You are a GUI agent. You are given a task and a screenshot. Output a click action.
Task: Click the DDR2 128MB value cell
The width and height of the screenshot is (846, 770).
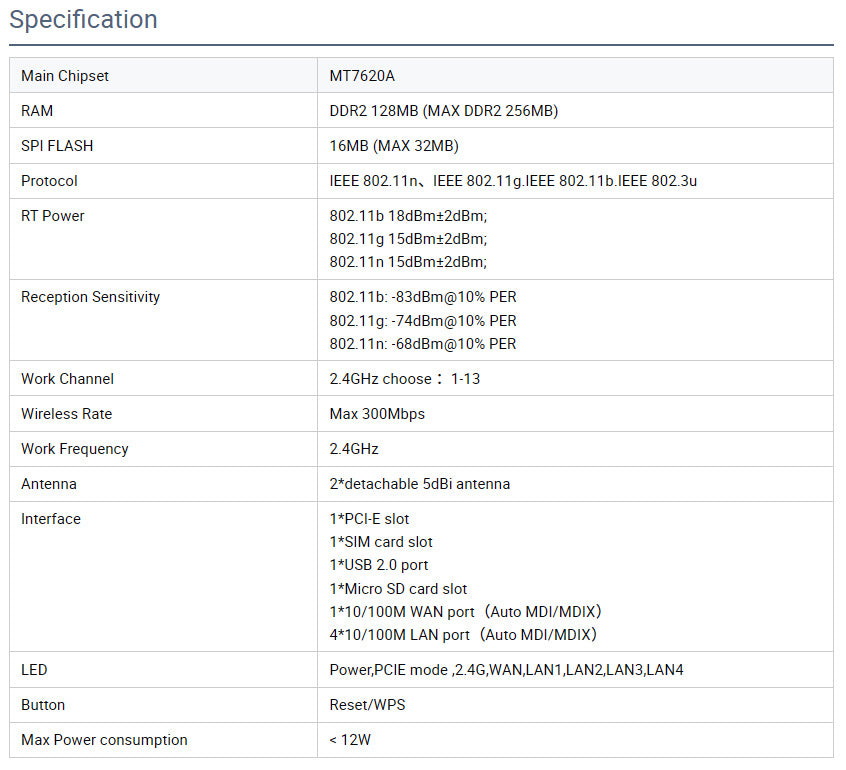(x=575, y=111)
